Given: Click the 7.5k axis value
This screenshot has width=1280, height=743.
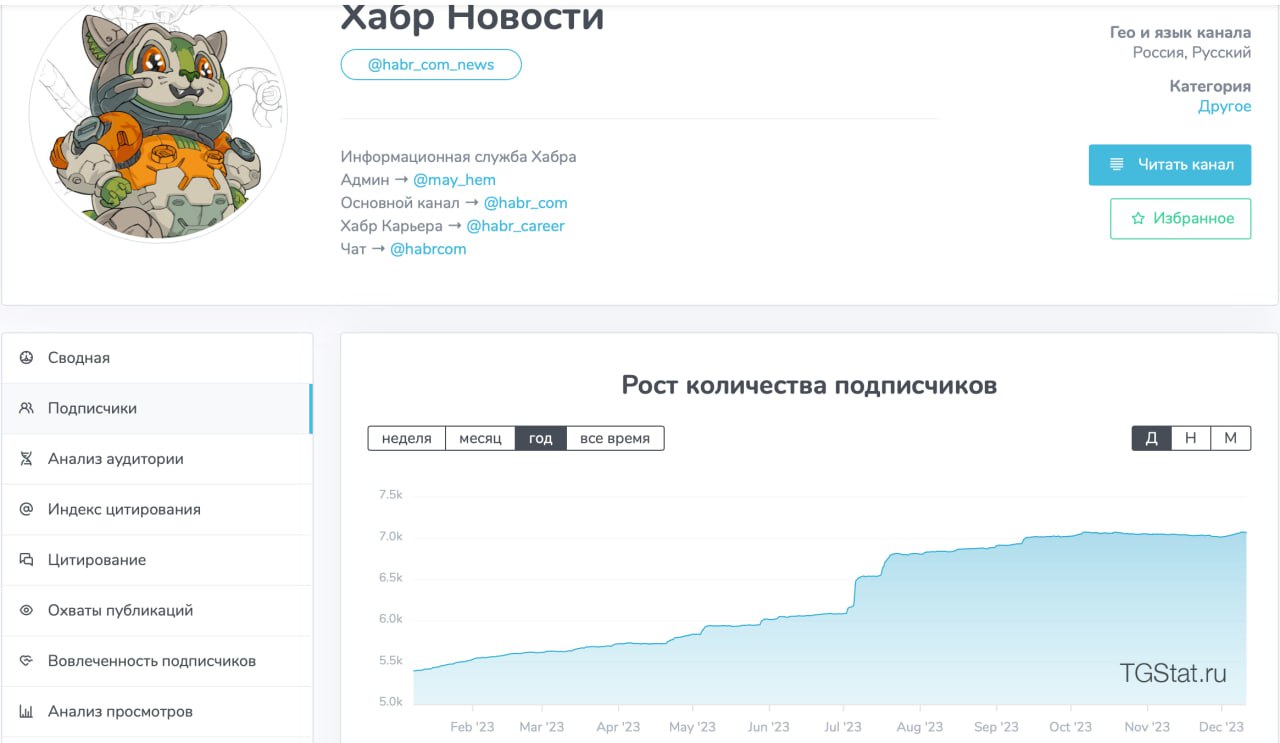Looking at the screenshot, I should pos(391,495).
